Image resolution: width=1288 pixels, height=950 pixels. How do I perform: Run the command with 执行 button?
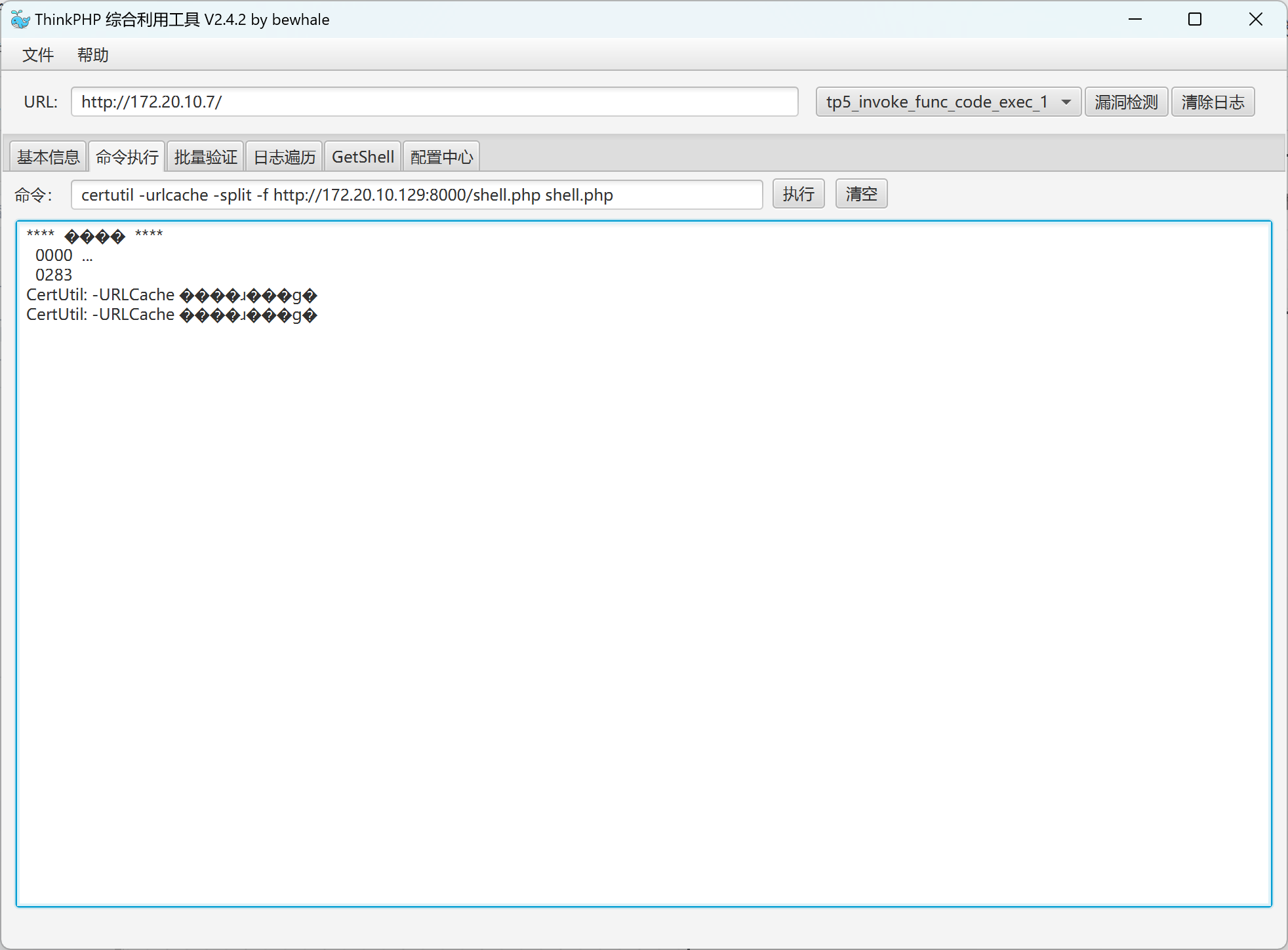pos(798,194)
